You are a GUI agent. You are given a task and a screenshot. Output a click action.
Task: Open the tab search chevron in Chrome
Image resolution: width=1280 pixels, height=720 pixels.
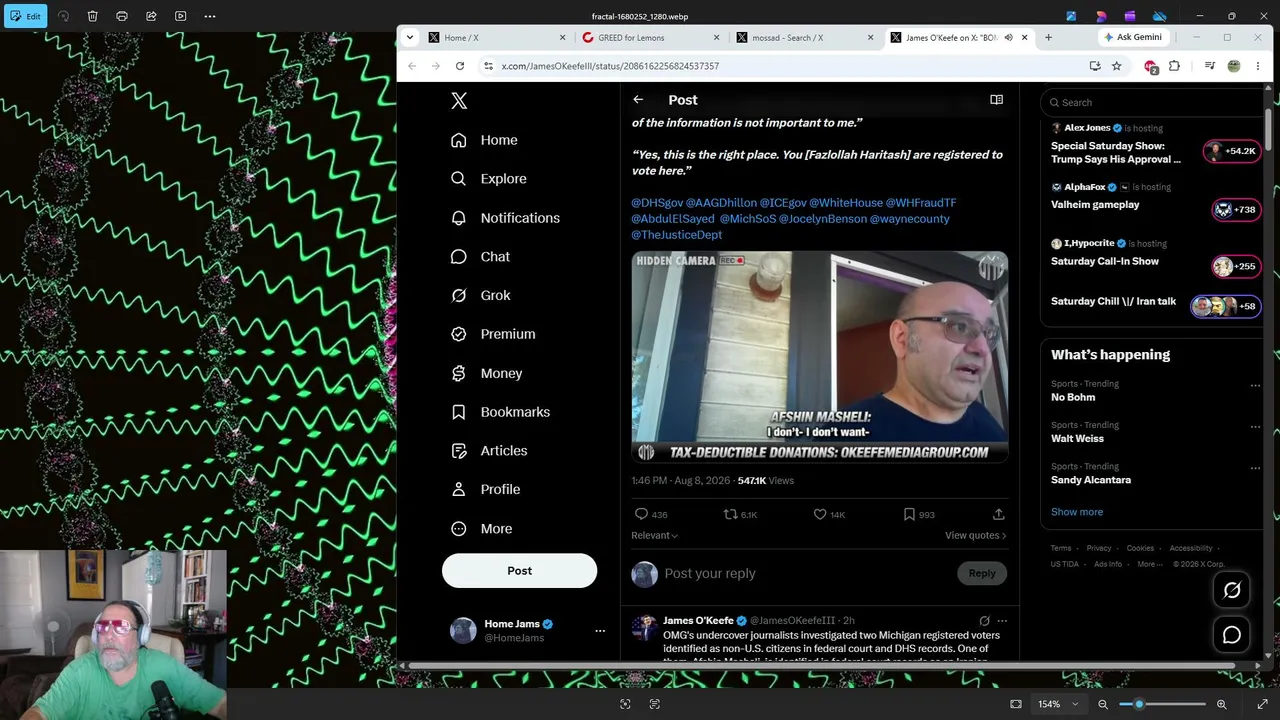(409, 37)
